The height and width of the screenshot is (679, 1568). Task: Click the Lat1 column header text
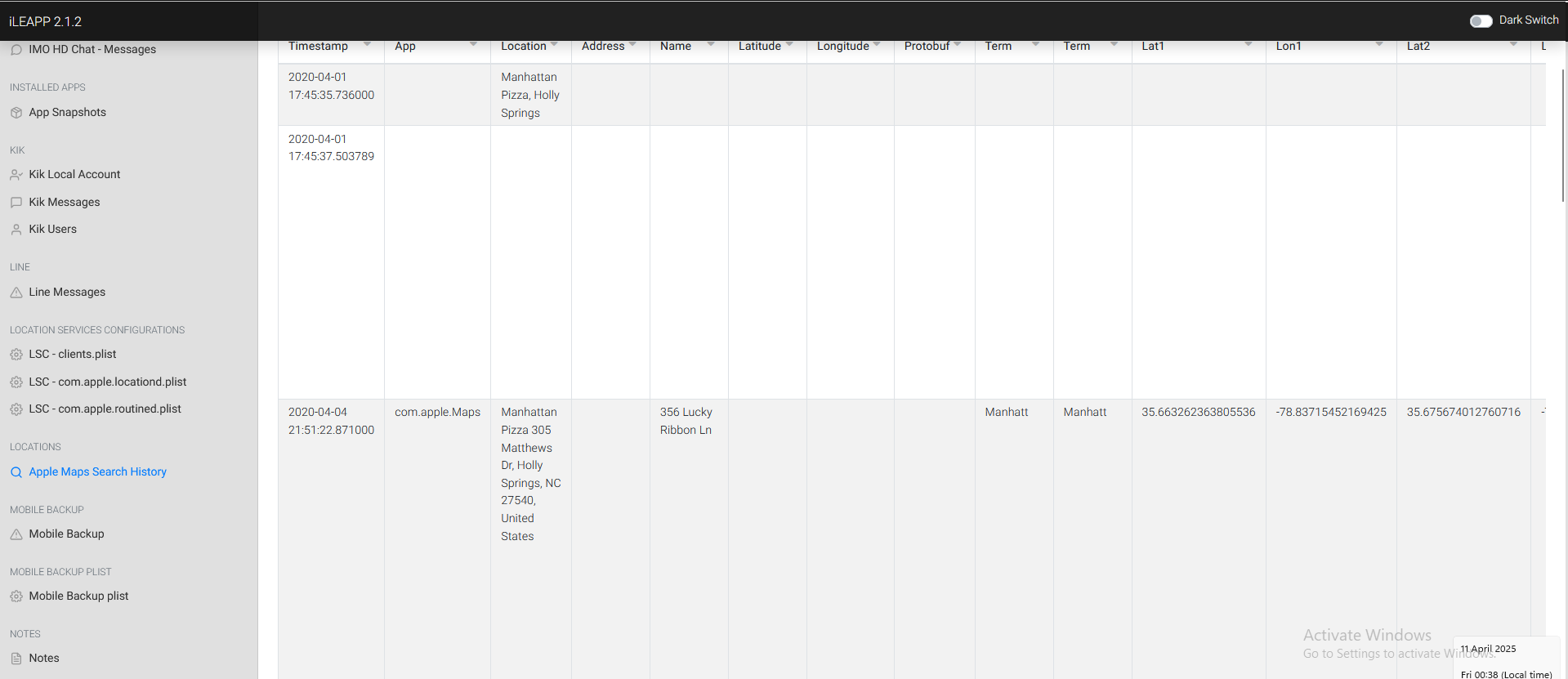(1153, 47)
